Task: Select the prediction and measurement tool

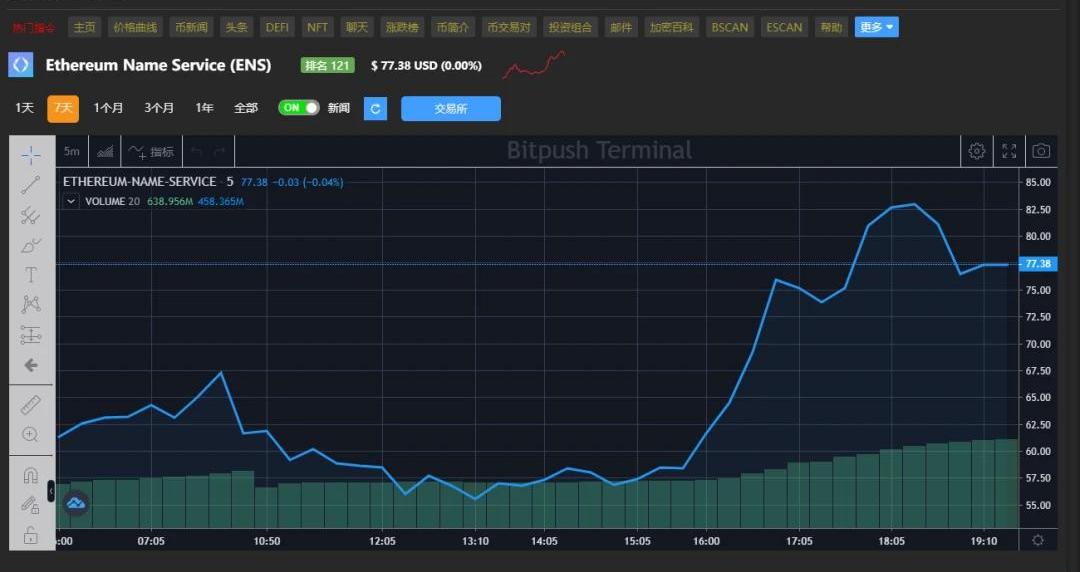Action: pyautogui.click(x=31, y=335)
